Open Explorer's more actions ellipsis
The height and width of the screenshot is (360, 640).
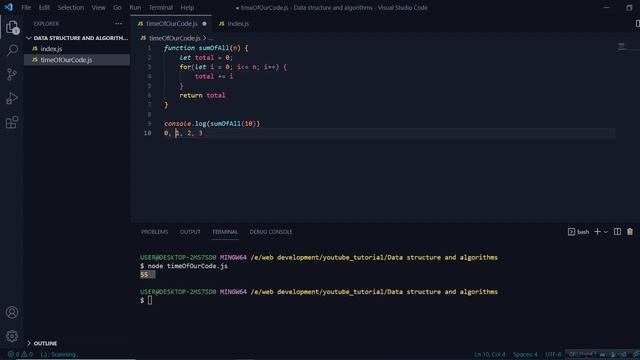[x=118, y=24]
